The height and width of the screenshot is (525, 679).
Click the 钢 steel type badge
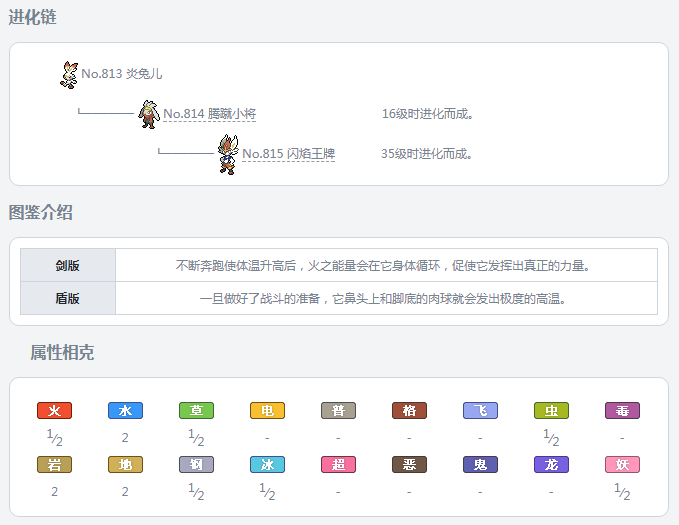[196, 464]
